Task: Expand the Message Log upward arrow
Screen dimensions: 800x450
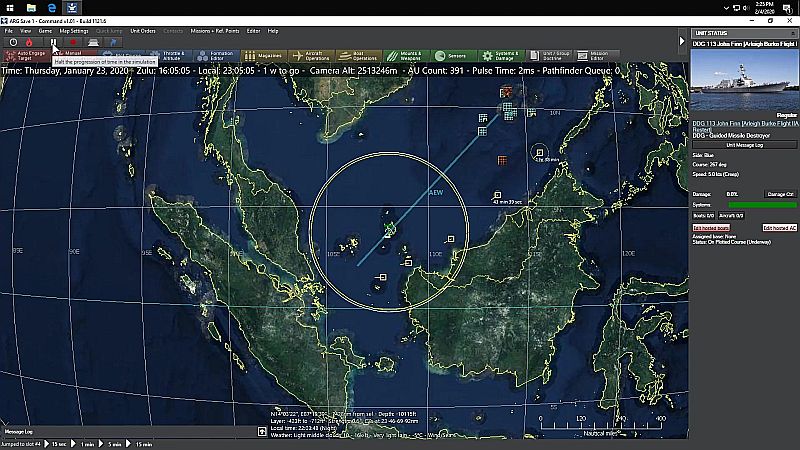Action: (262, 432)
